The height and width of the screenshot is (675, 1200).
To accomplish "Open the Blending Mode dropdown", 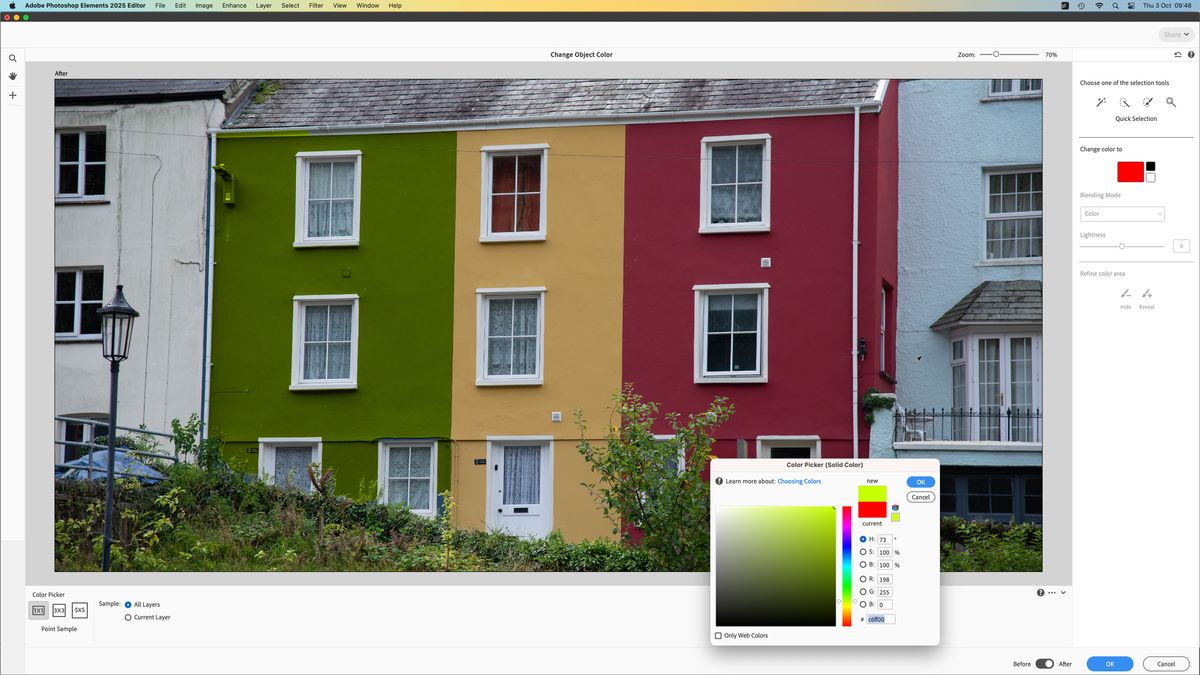I will [1122, 213].
